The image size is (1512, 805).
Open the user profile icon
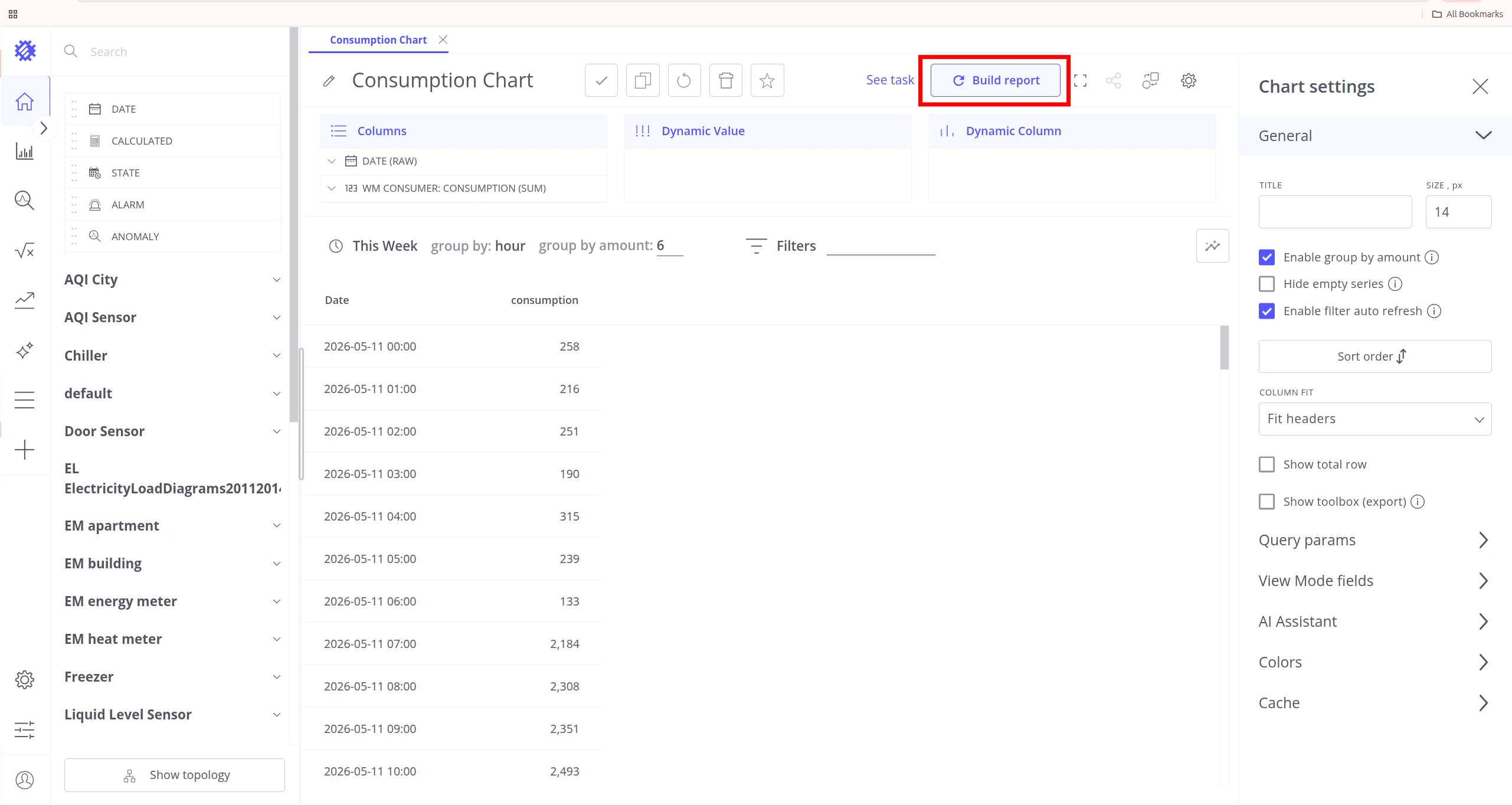24,780
